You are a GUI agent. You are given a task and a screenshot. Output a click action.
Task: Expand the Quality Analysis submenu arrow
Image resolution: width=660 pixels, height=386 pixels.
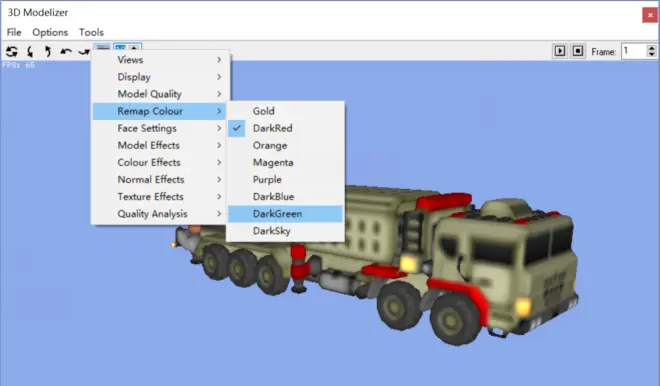coord(219,214)
